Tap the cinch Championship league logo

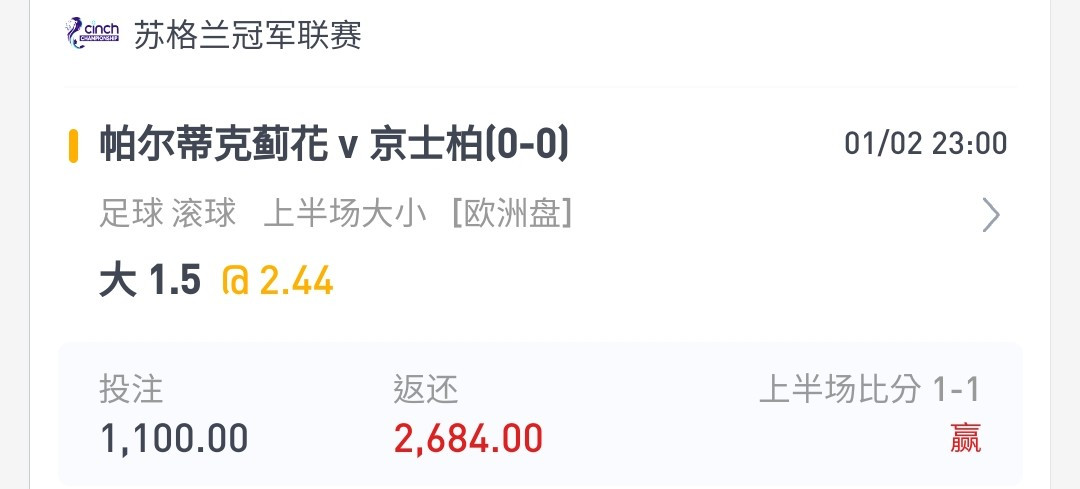pos(93,33)
